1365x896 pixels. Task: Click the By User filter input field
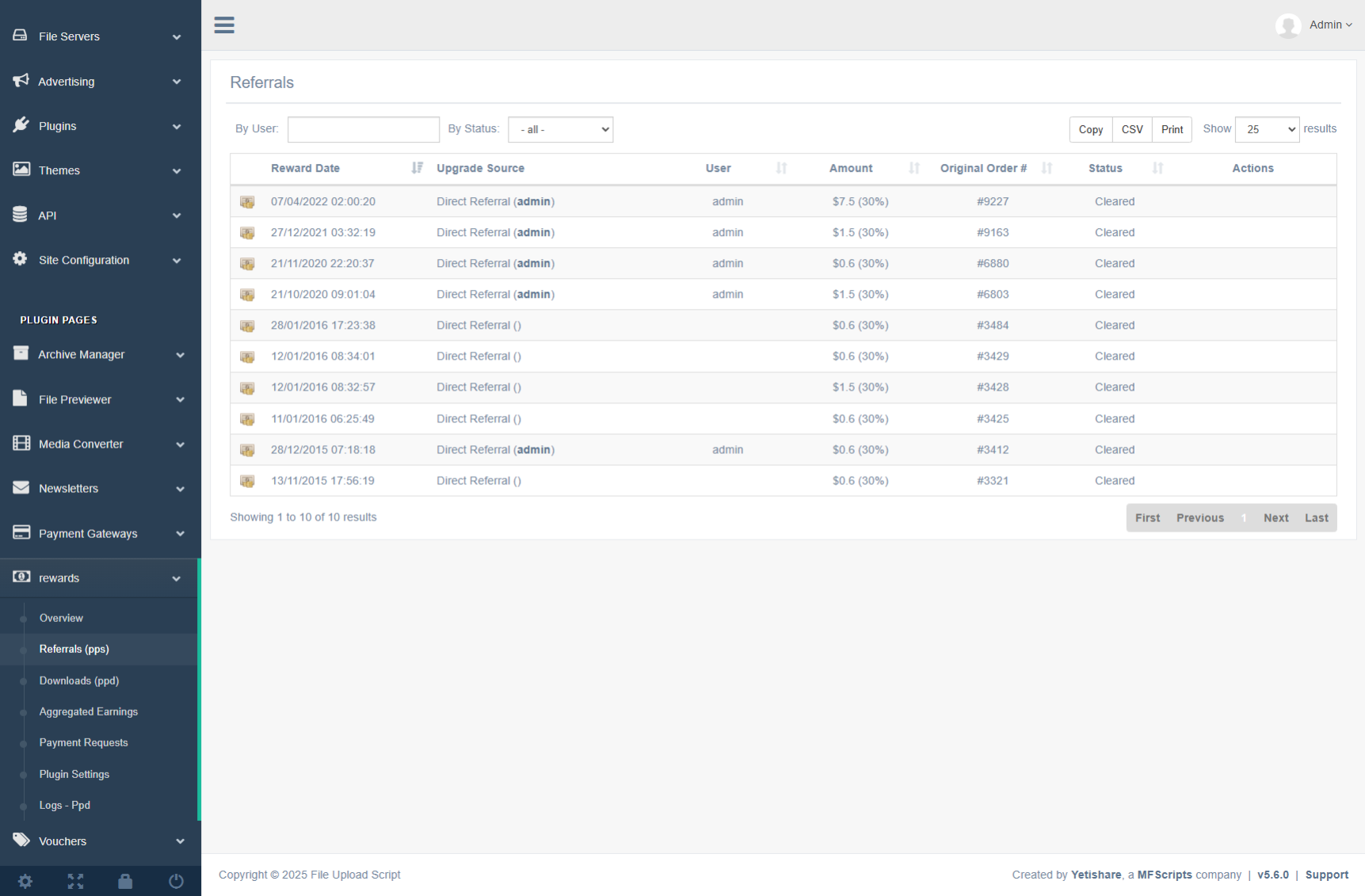click(363, 129)
